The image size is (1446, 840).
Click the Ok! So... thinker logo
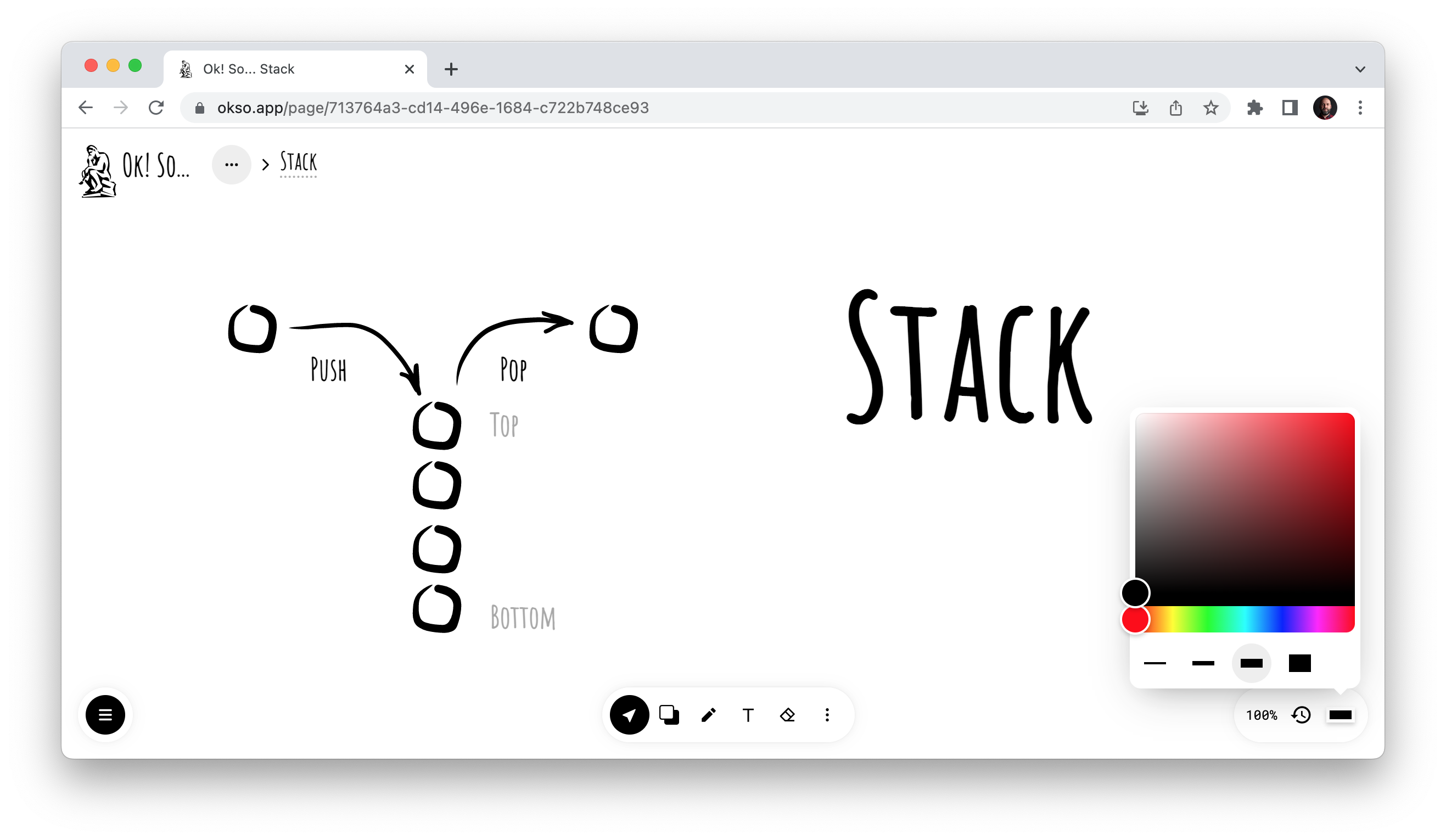98,171
